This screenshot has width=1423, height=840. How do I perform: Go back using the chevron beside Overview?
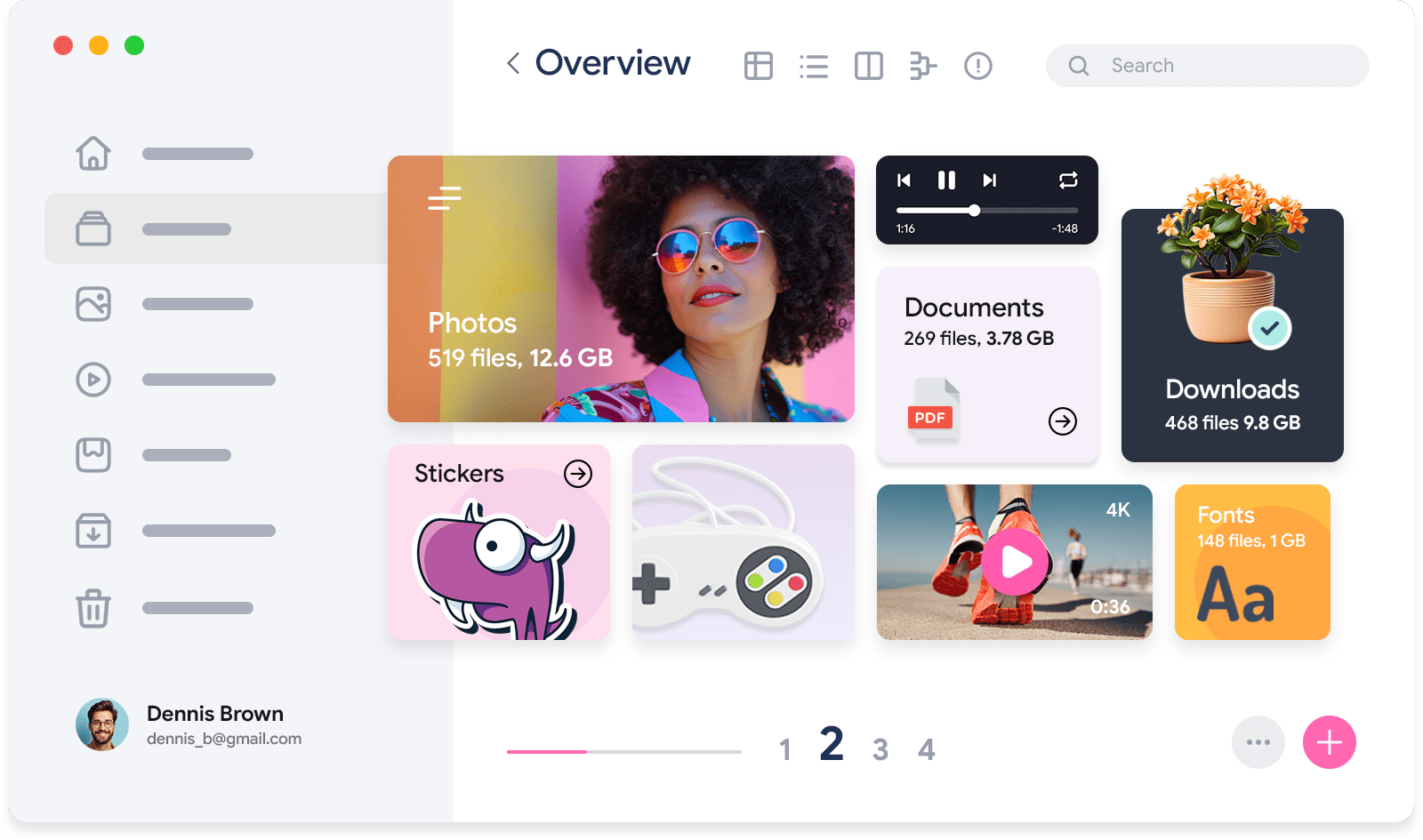coord(513,63)
